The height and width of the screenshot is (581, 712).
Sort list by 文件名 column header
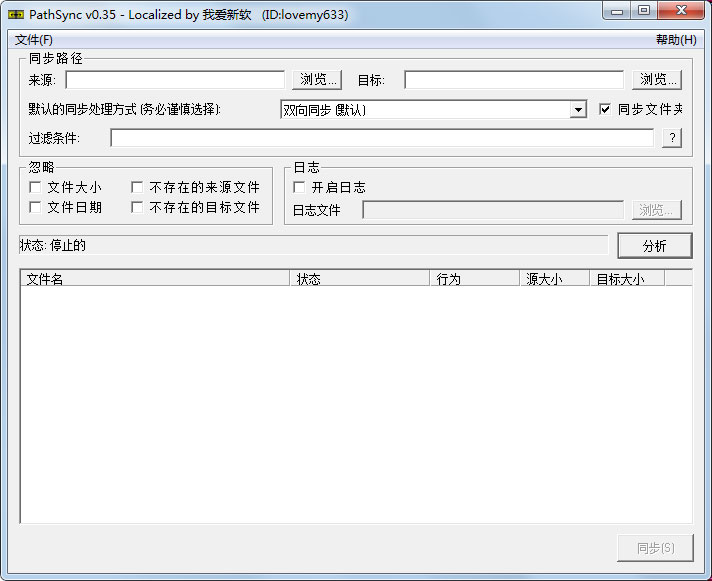pos(155,279)
